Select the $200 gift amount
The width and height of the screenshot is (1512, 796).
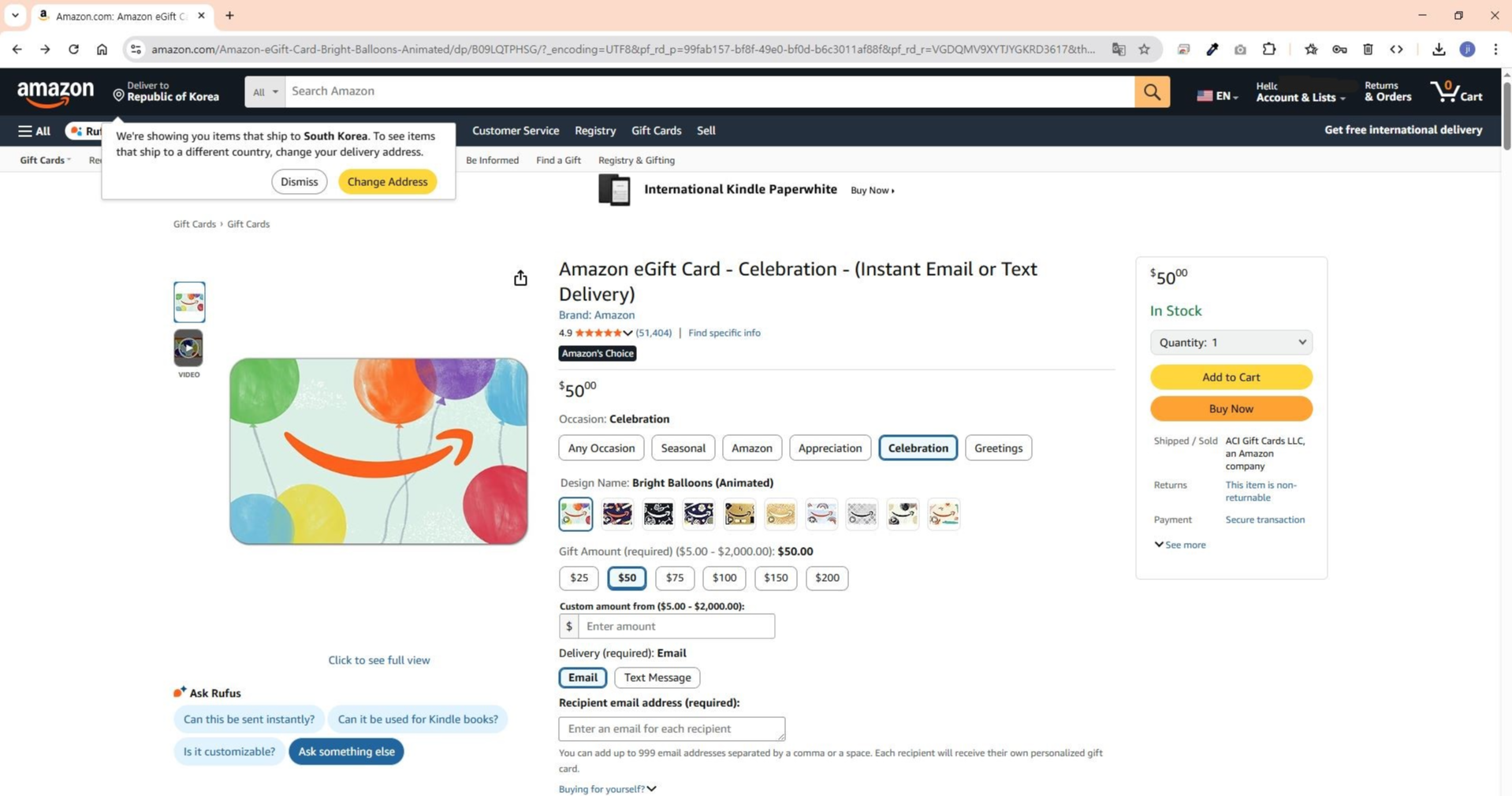point(827,578)
